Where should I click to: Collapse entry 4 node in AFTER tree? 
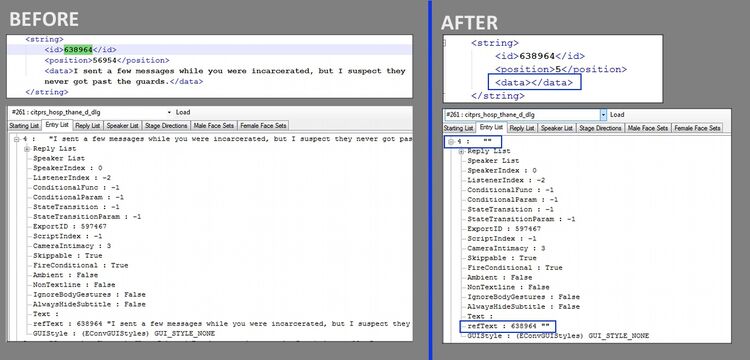tap(451, 142)
